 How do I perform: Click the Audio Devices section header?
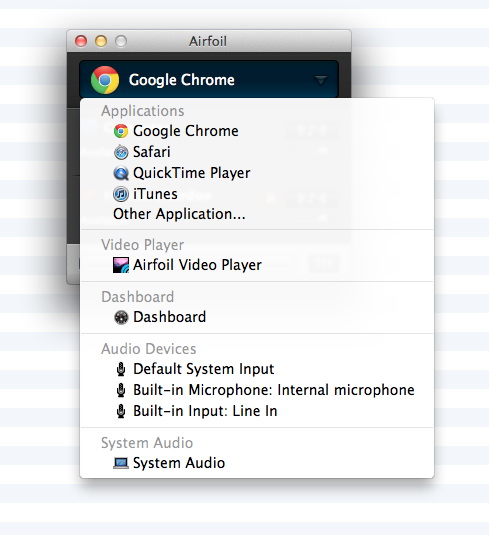click(148, 349)
